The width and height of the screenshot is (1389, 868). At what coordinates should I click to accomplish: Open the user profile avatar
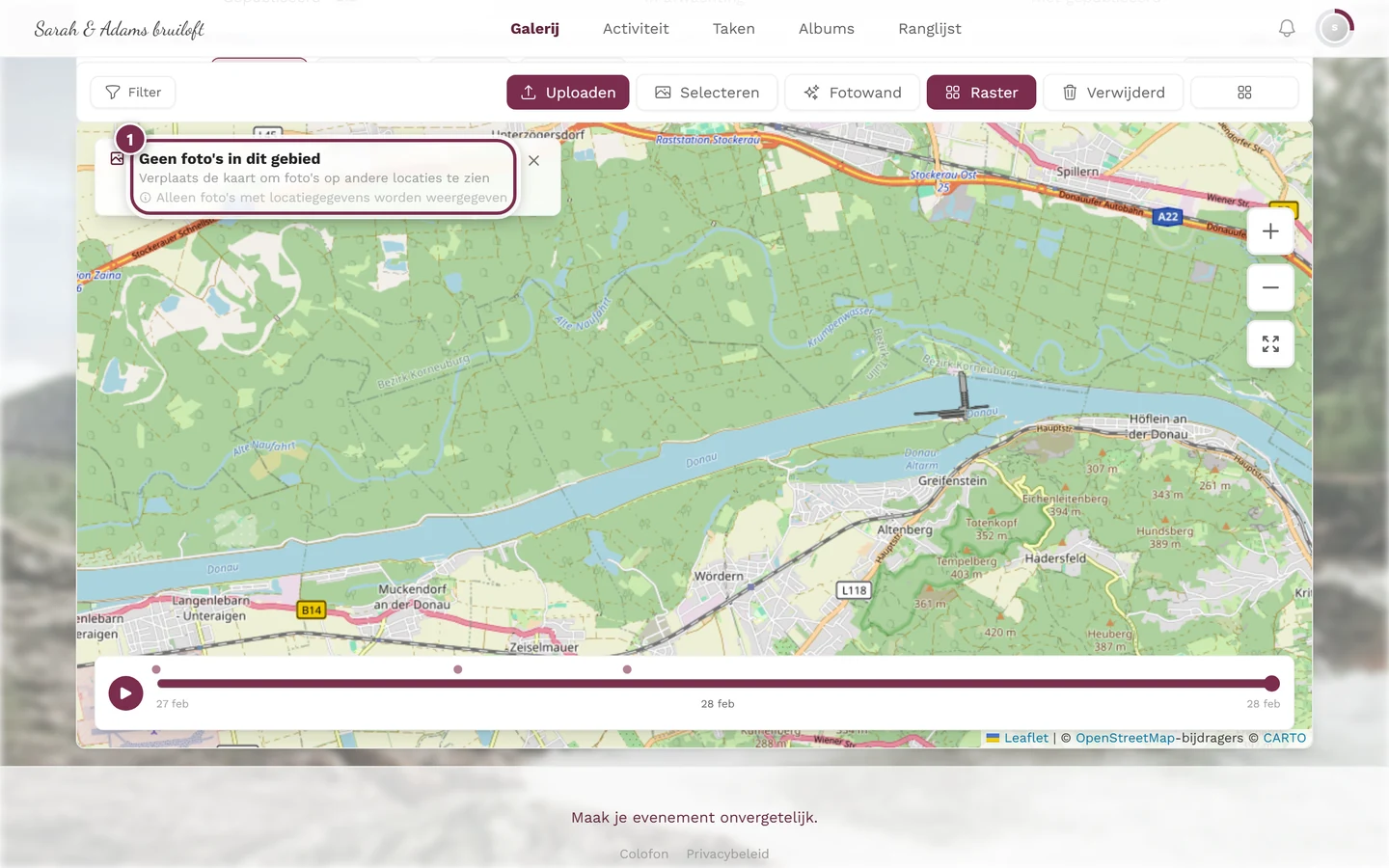[1335, 29]
